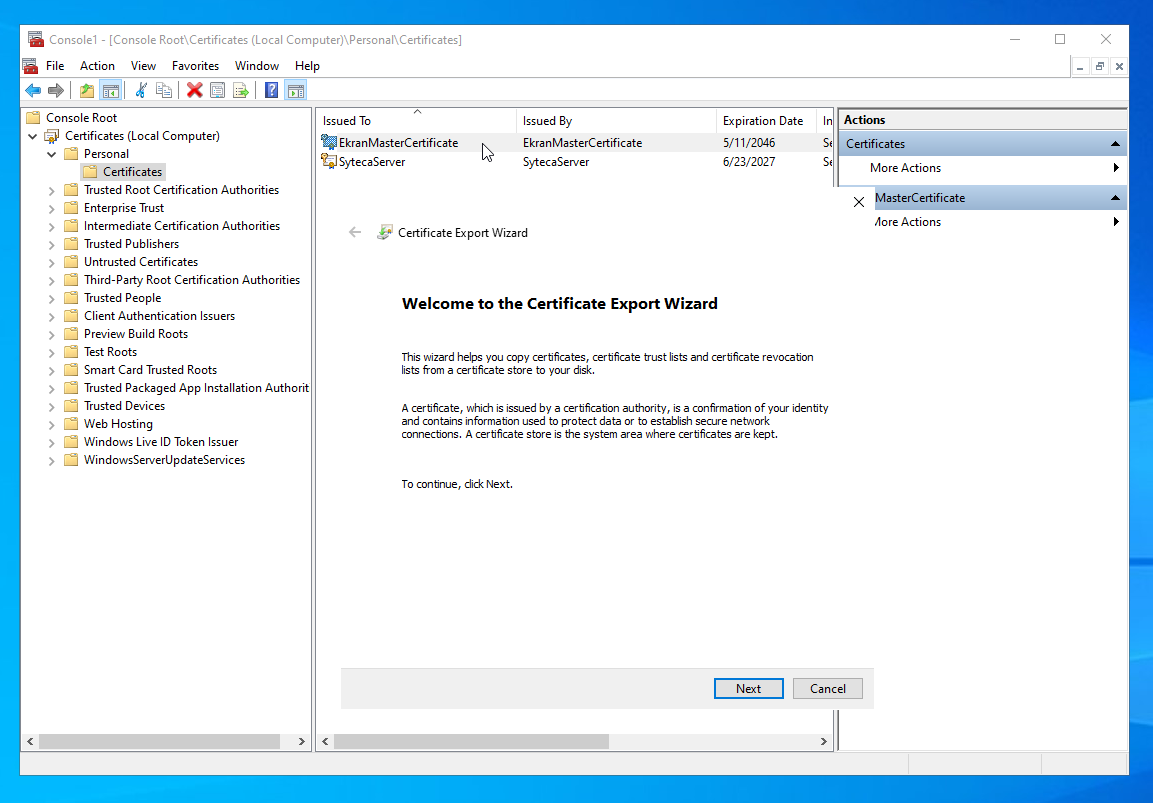Image resolution: width=1153 pixels, height=803 pixels.
Task: Open the Window menu
Action: (257, 66)
